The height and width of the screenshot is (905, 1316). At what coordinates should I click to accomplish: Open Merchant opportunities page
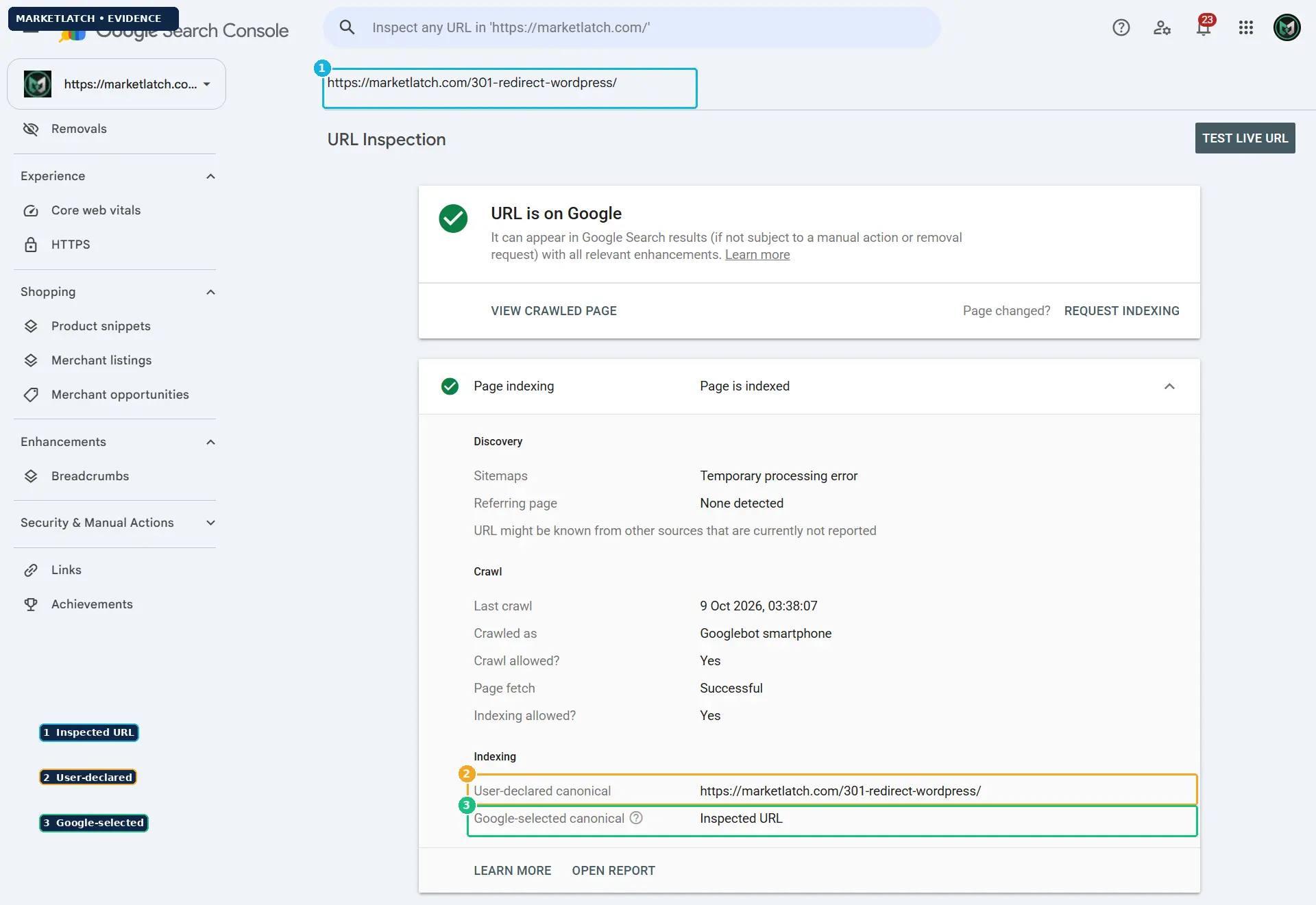click(x=120, y=395)
